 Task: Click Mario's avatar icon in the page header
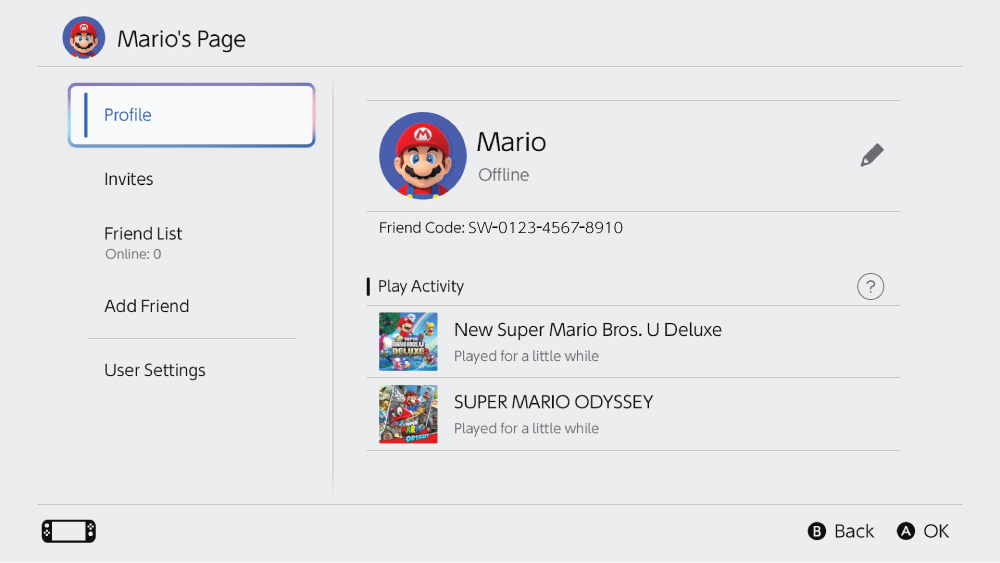(x=84, y=39)
